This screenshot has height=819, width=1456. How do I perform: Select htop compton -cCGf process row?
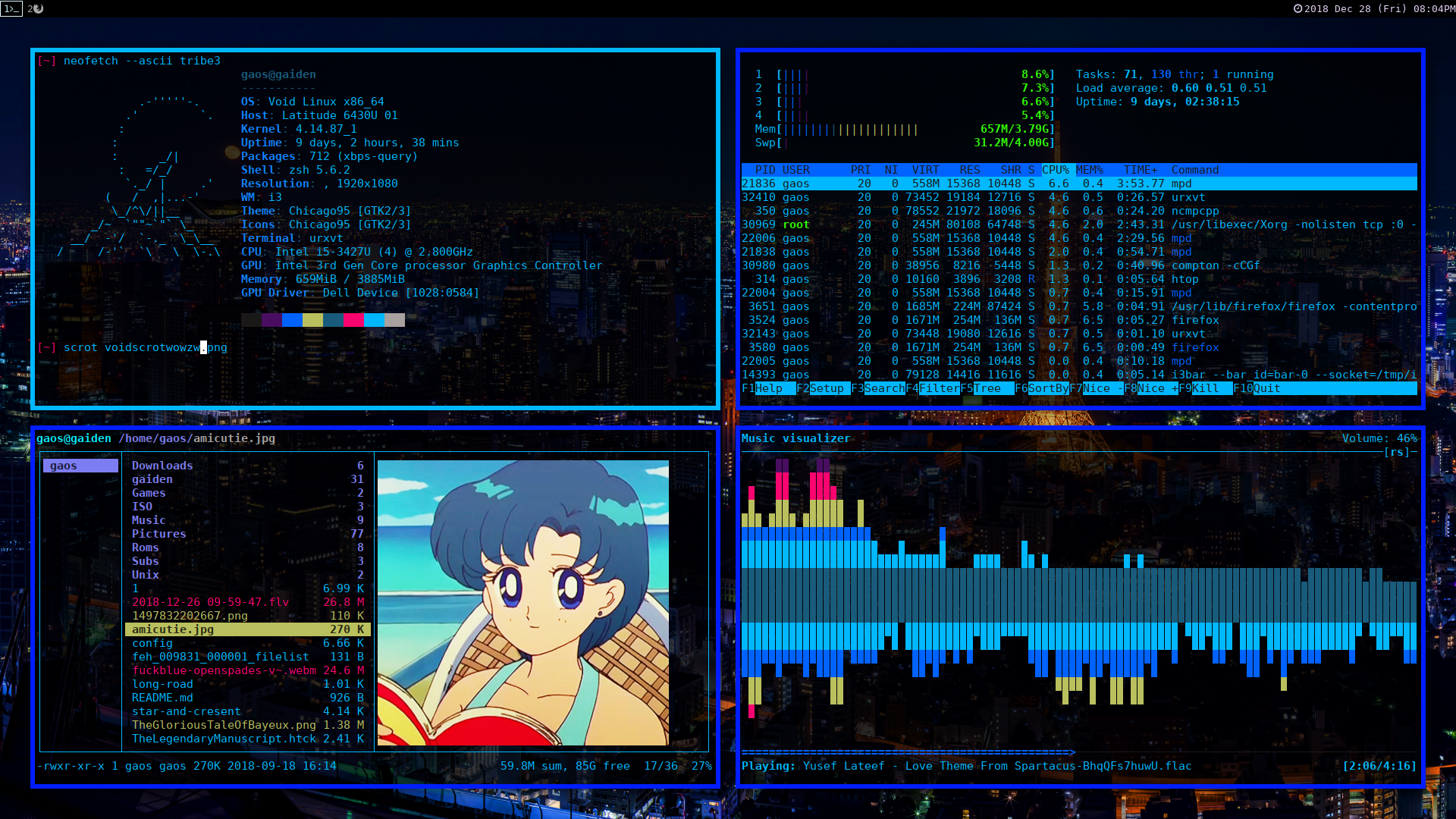click(x=1079, y=265)
